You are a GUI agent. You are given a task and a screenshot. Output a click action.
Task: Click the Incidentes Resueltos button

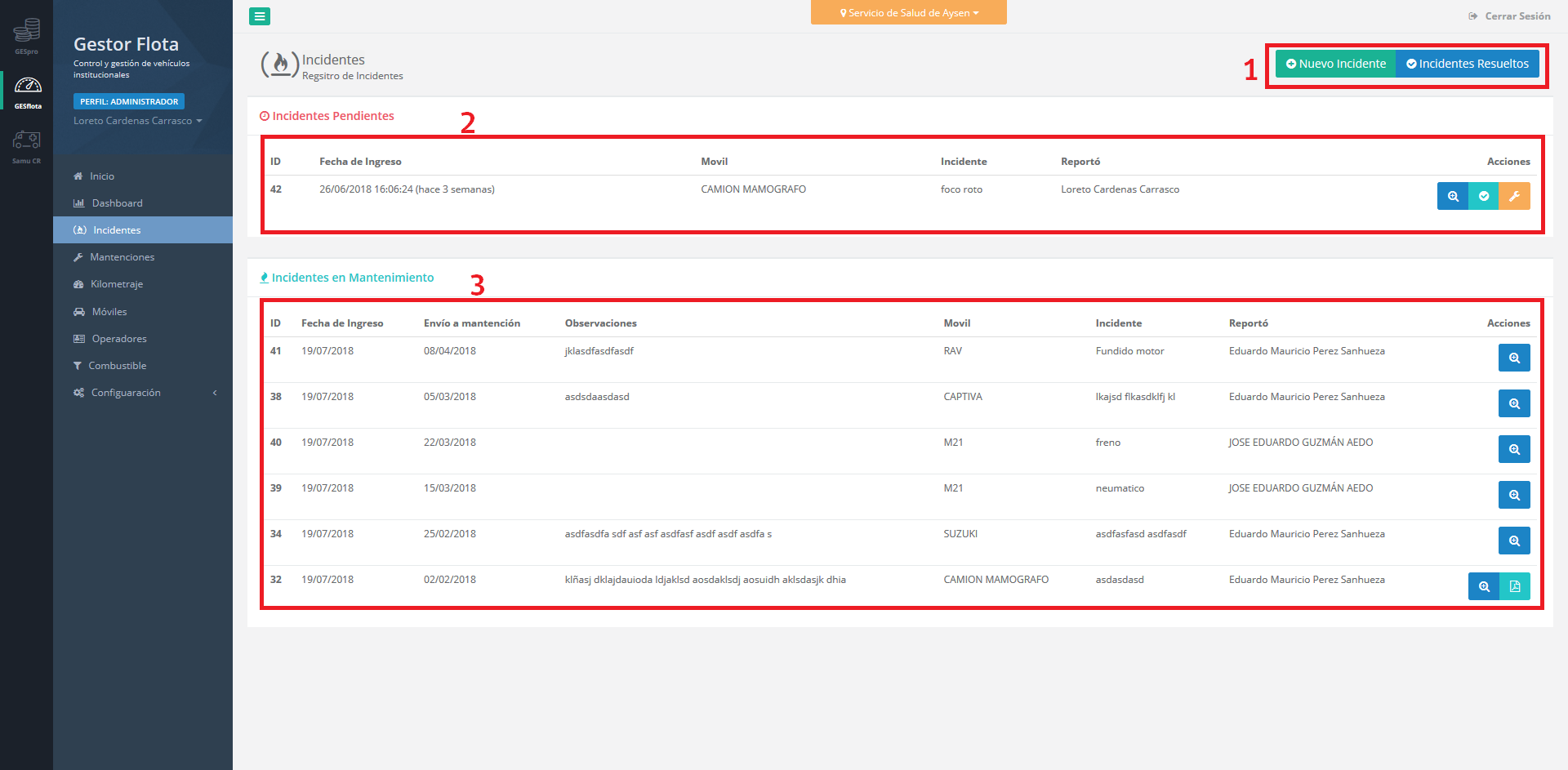(x=1467, y=64)
